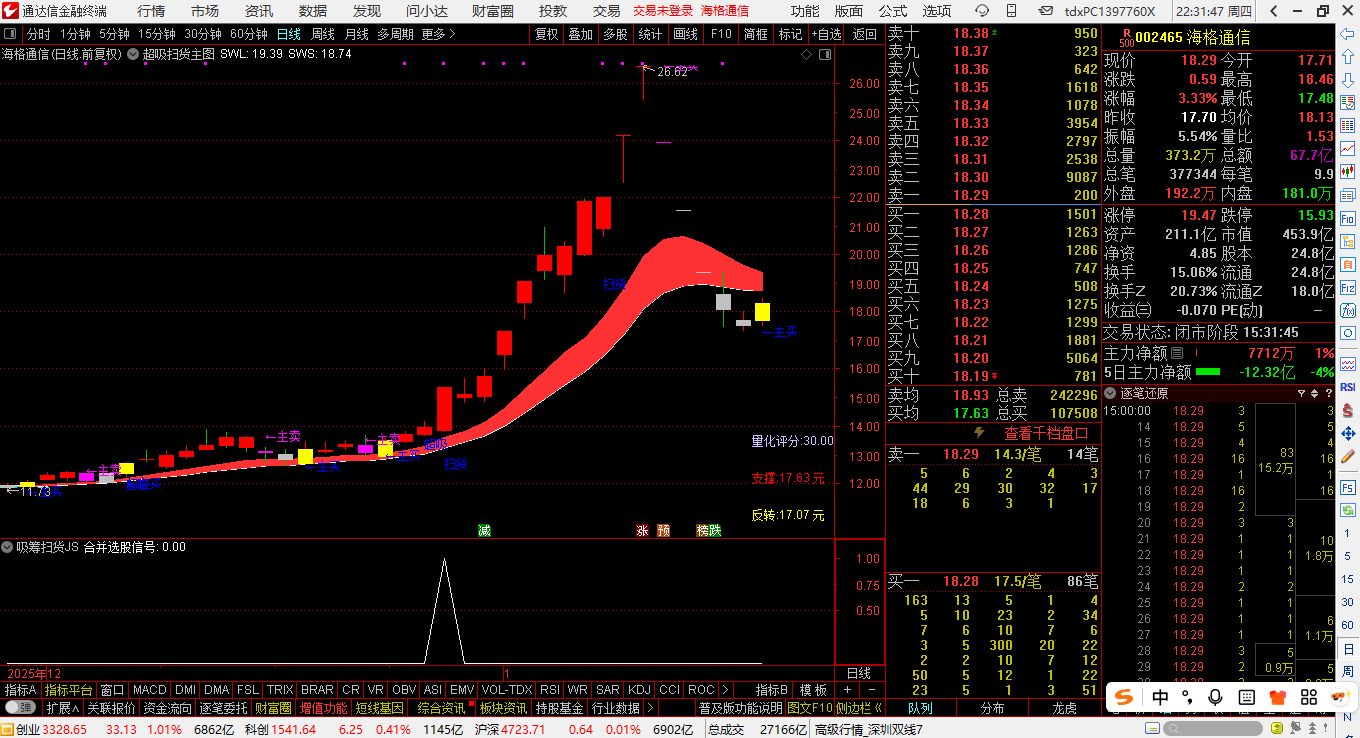Select the 1分钟 period
The image size is (1360, 738).
[x=75, y=33]
